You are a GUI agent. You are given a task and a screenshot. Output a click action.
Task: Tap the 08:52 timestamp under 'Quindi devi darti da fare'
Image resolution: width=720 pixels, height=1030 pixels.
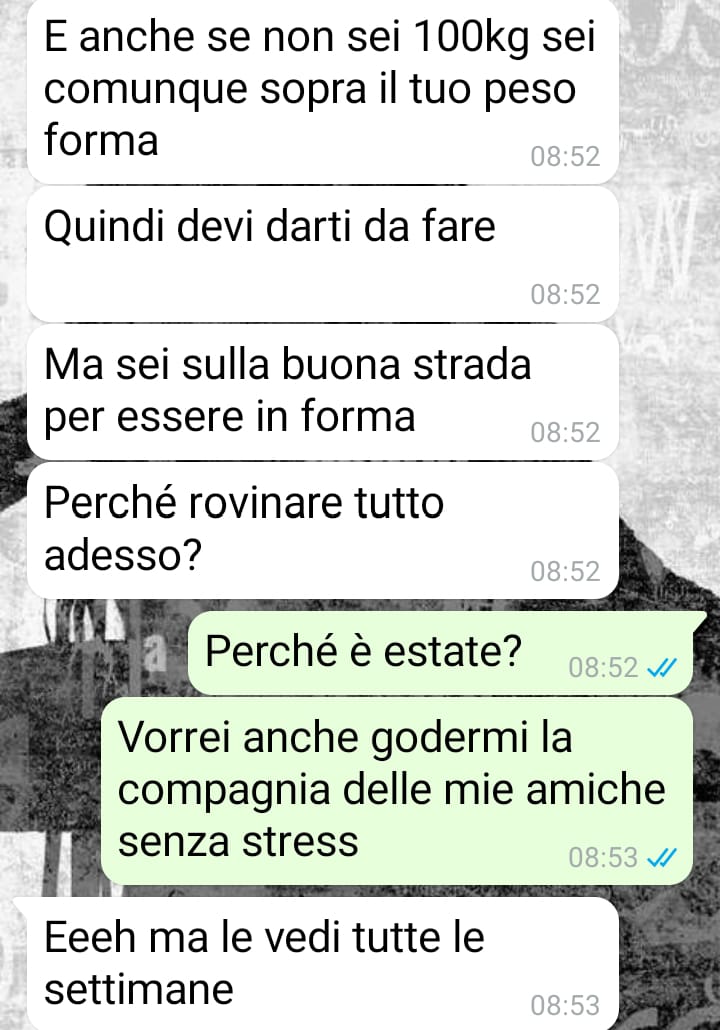click(x=565, y=294)
